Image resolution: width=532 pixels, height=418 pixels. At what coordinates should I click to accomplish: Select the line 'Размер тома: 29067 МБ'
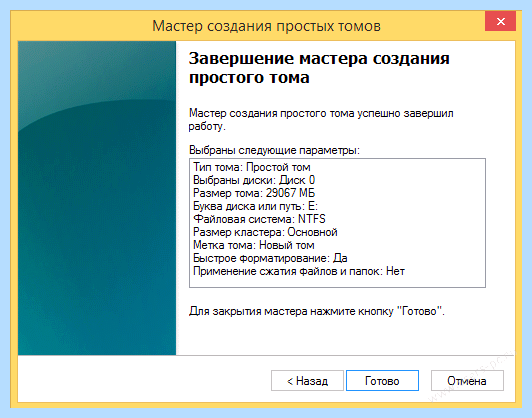point(254,193)
